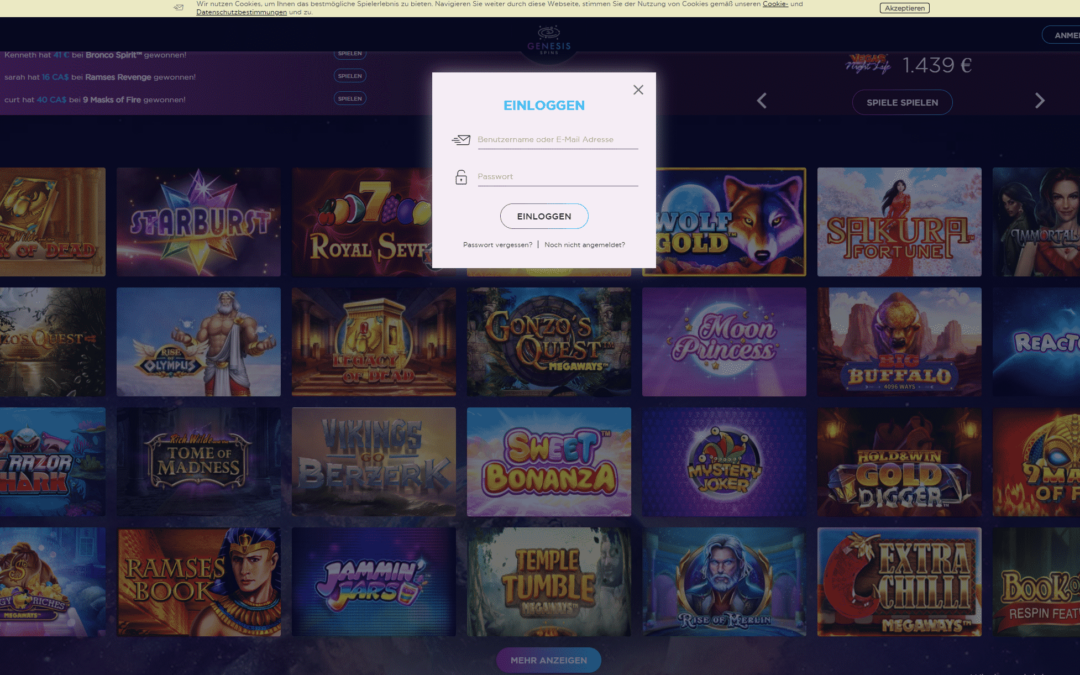Open the Book of Dead game tile
The height and width of the screenshot is (675, 1080).
52,222
